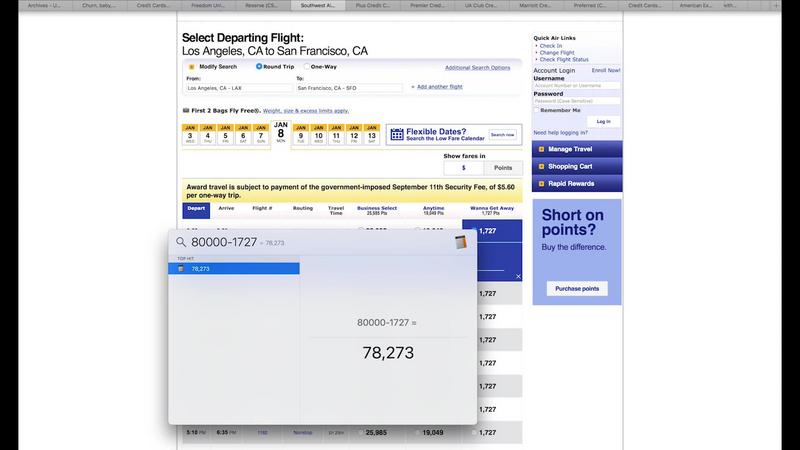This screenshot has width=800, height=450.
Task: Select the 78,273 top hit result
Action: pos(234,269)
